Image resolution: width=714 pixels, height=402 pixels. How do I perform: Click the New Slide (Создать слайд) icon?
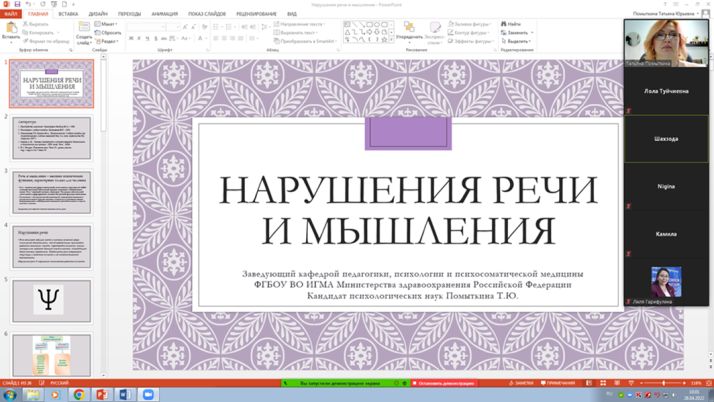click(x=84, y=27)
